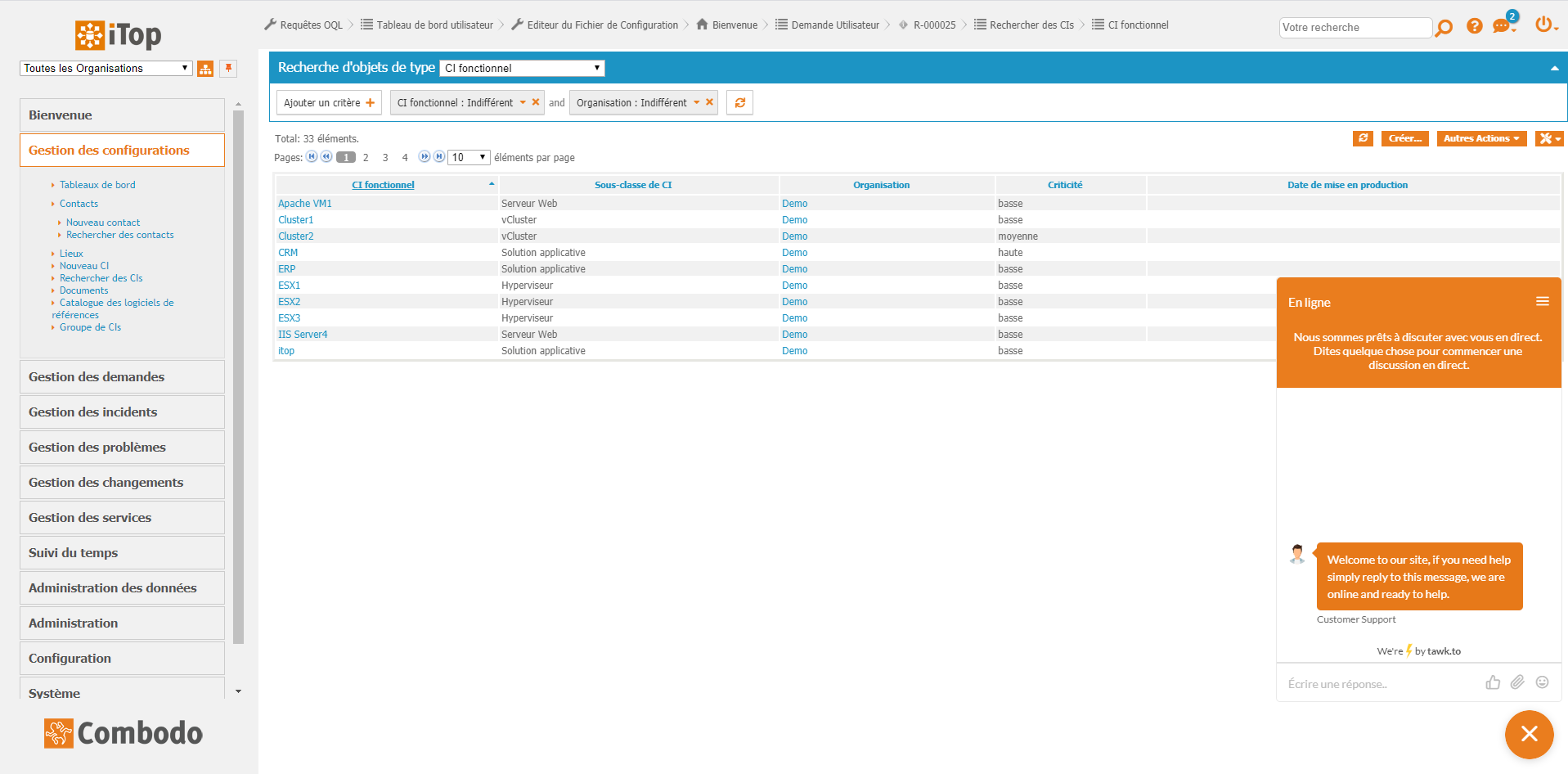Go to the last results page
The width and height of the screenshot is (1568, 774).
click(x=439, y=157)
